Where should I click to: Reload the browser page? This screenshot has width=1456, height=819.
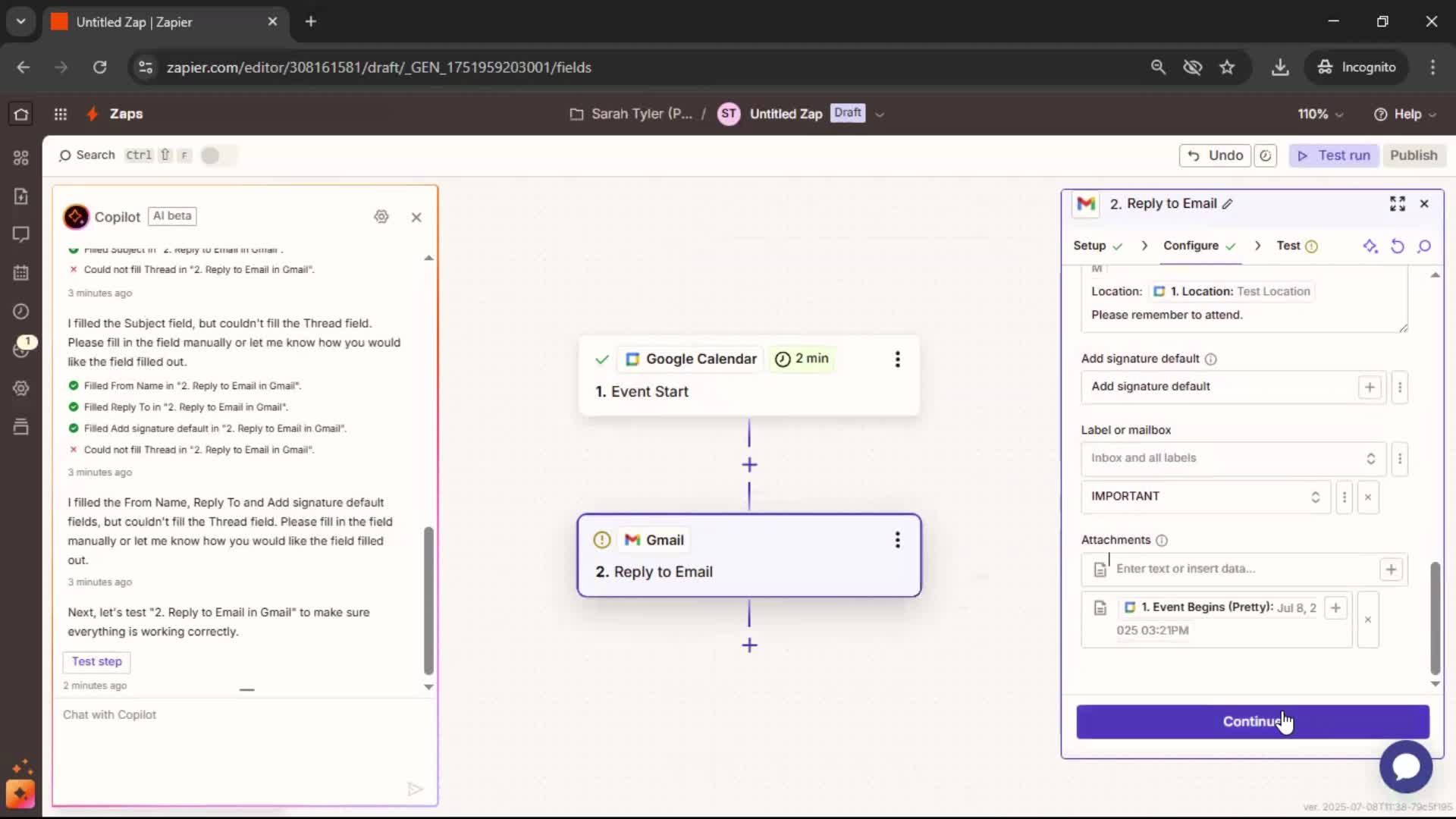(x=99, y=67)
